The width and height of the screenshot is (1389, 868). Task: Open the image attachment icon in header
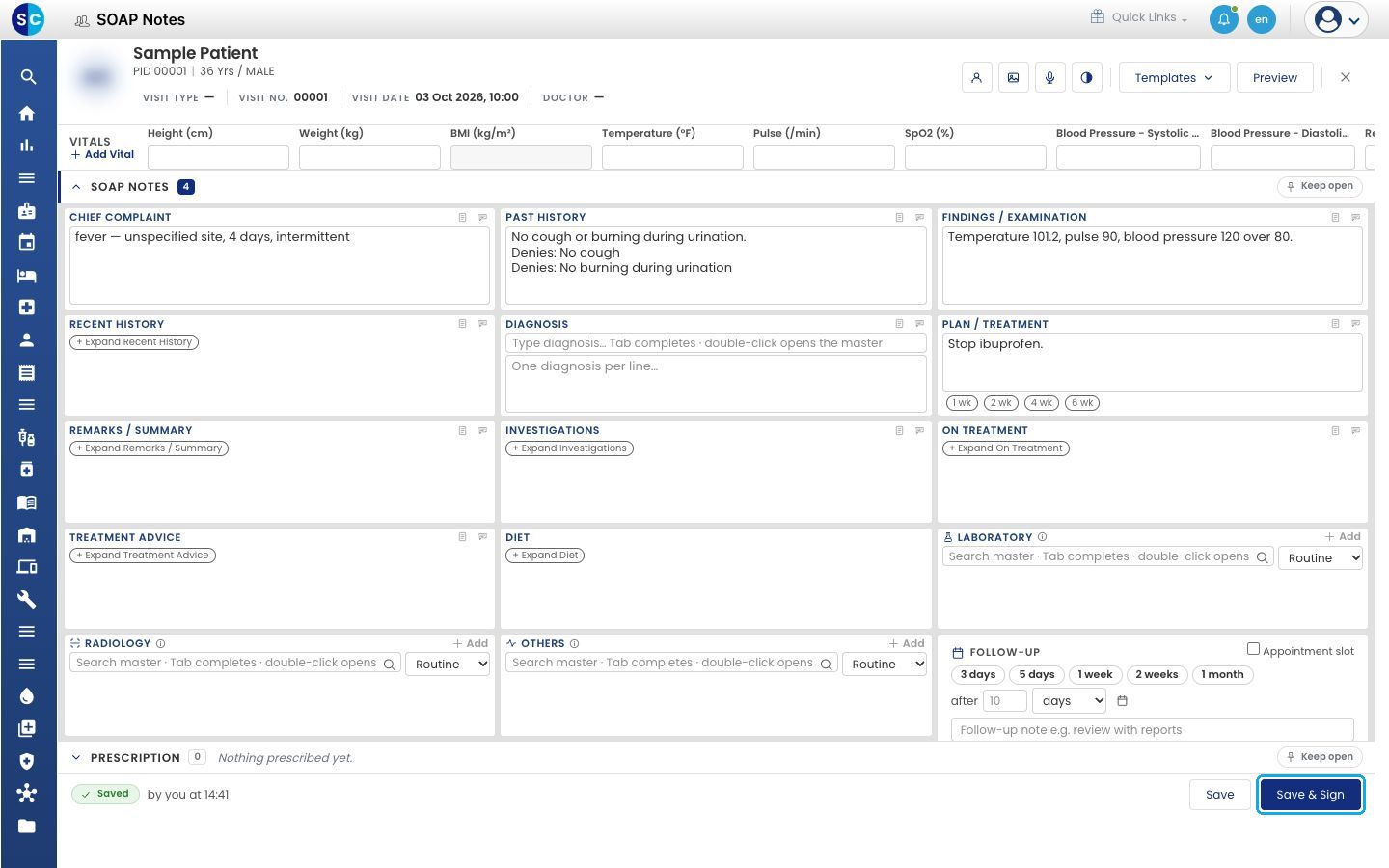pos(1013,78)
